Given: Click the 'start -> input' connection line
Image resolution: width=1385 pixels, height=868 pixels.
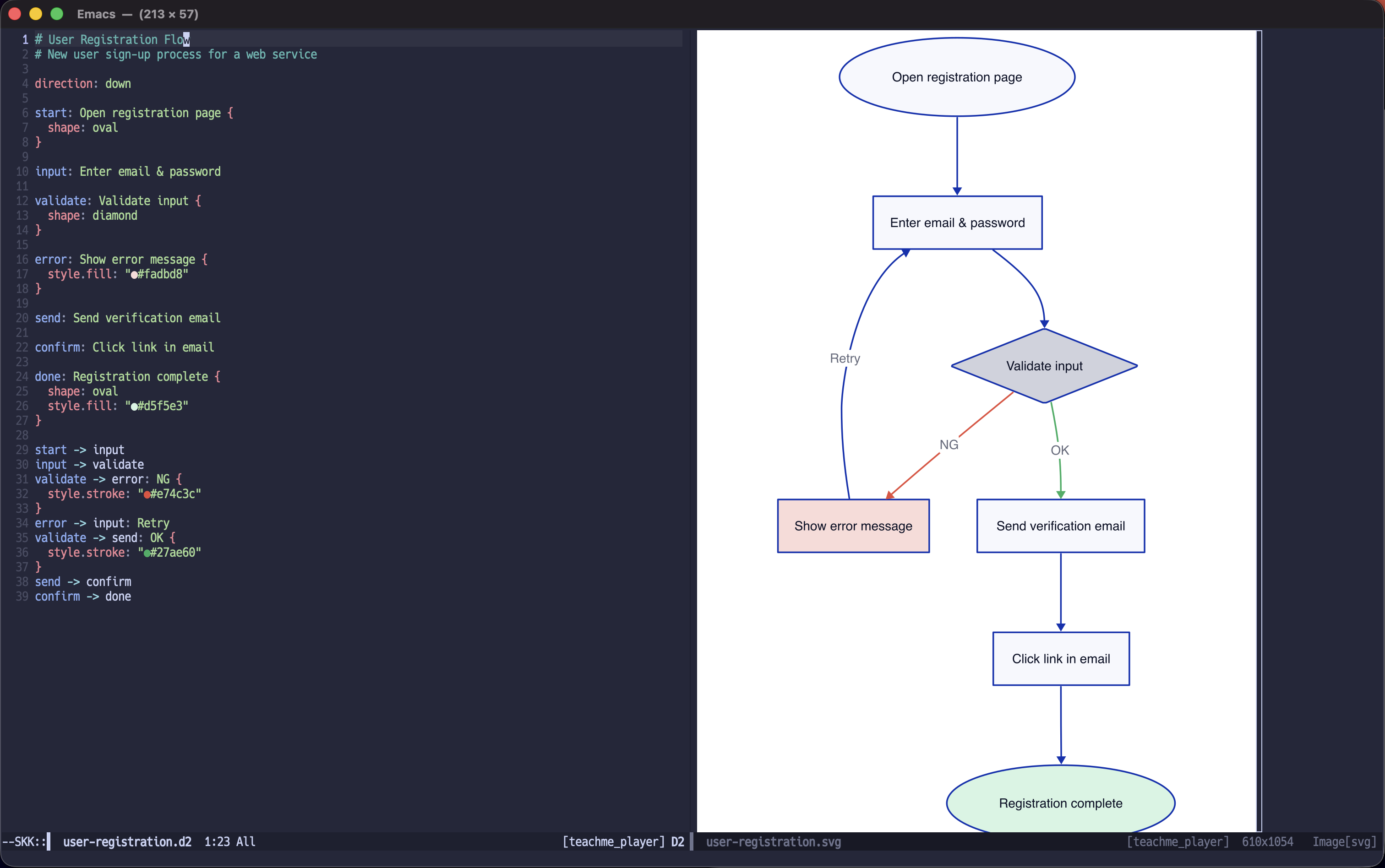Looking at the screenshot, I should [79, 450].
